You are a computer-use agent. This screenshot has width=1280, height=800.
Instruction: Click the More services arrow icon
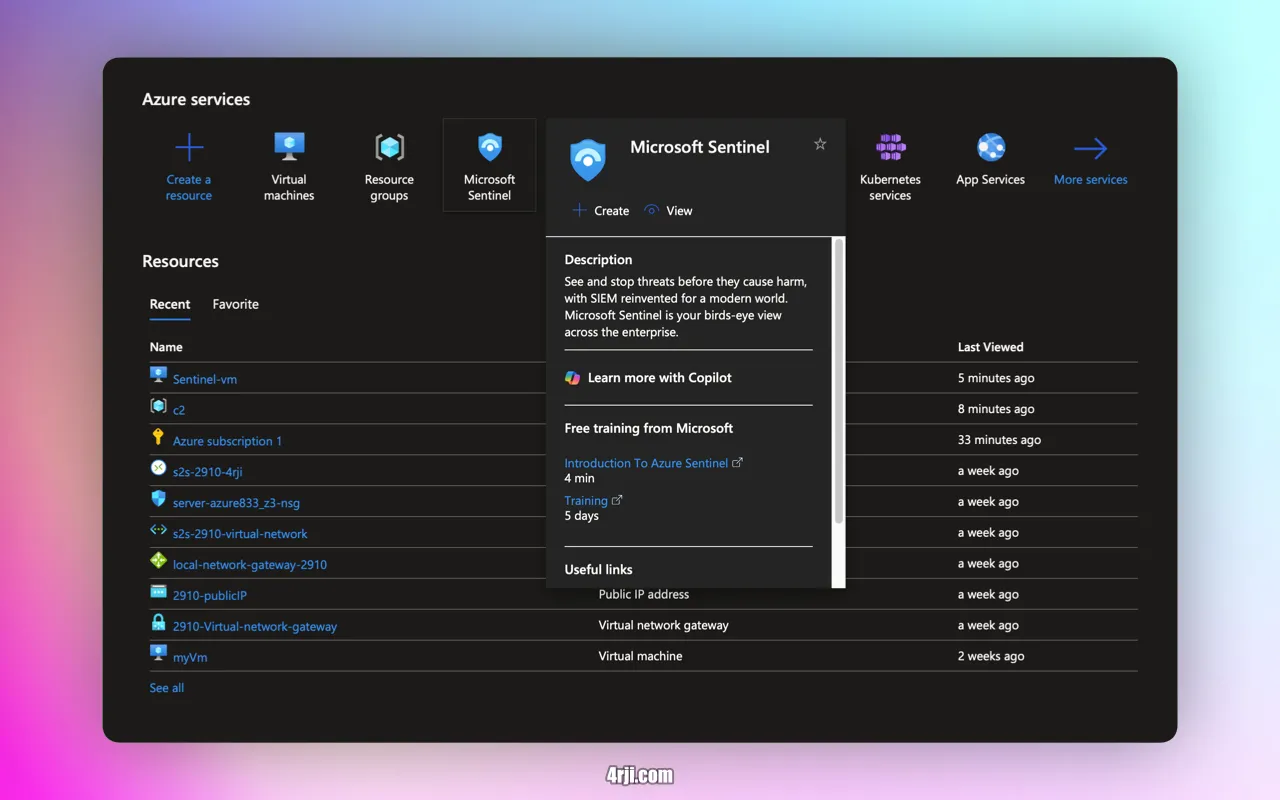(1090, 149)
